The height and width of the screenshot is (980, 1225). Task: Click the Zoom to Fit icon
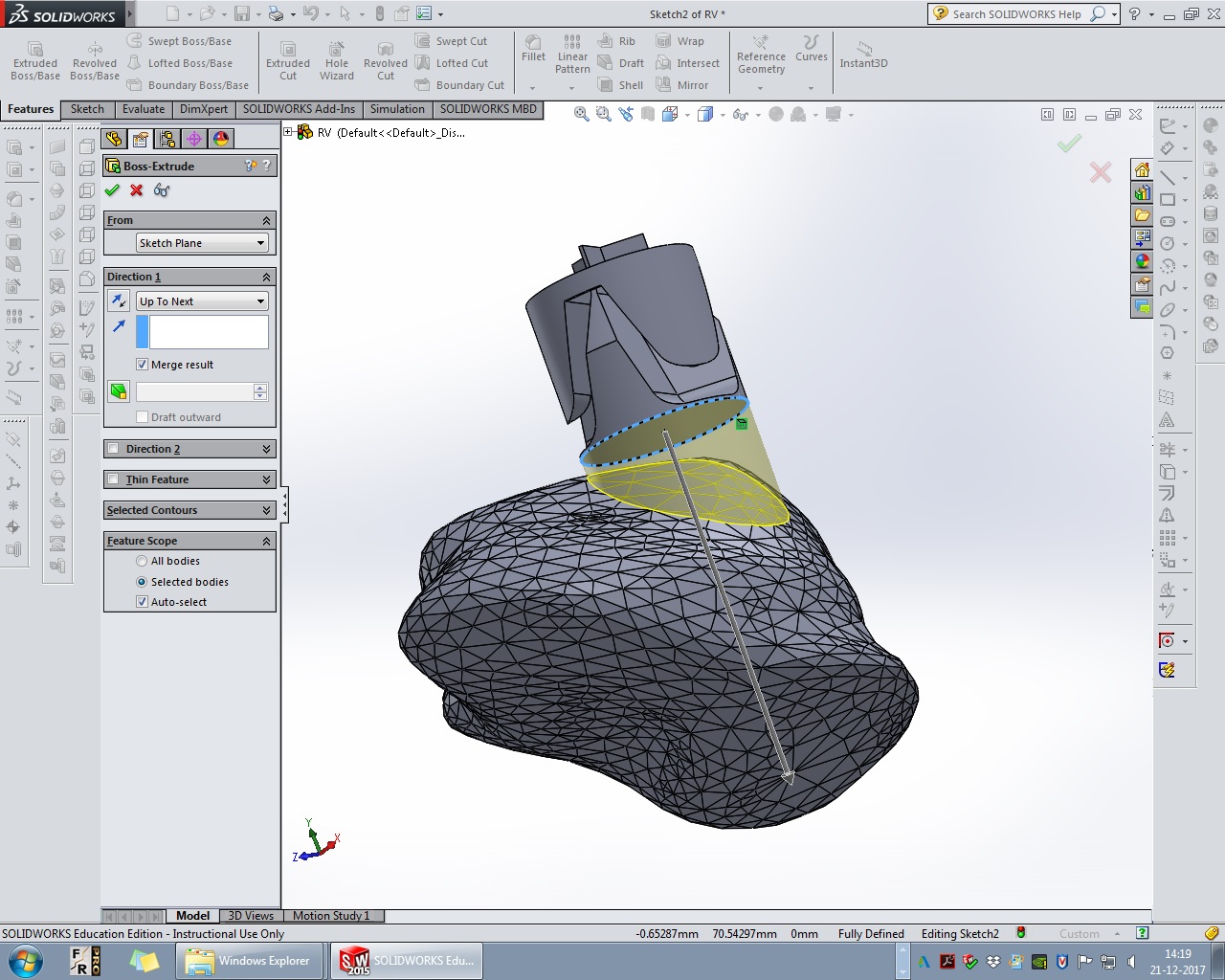pos(581,114)
